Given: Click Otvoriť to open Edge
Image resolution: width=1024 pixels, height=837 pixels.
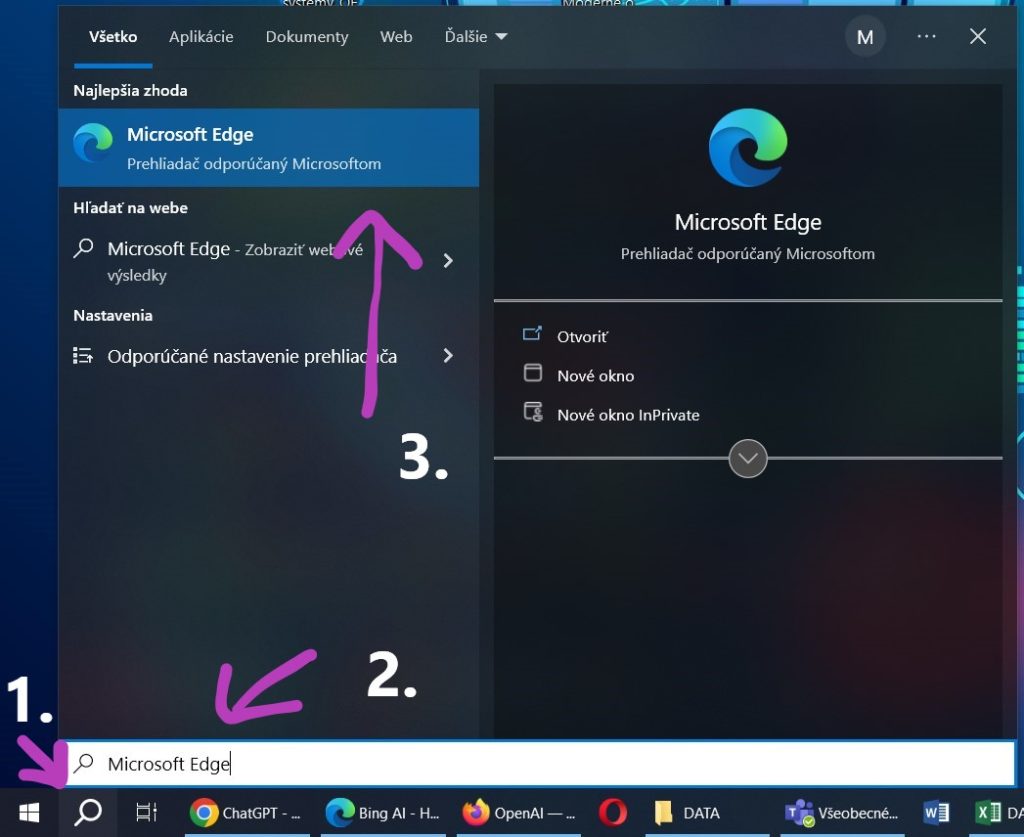Looking at the screenshot, I should point(582,337).
